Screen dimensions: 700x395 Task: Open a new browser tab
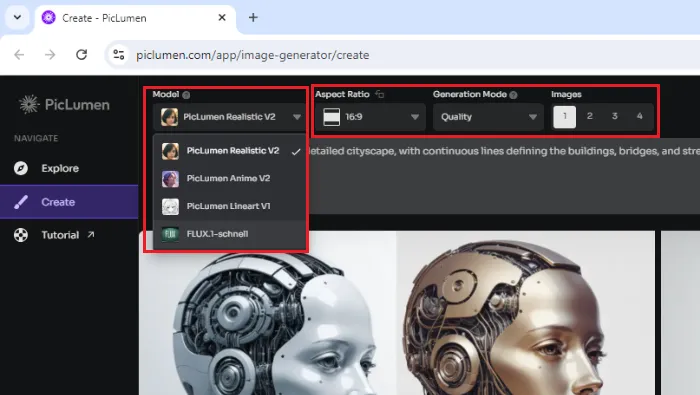pos(253,18)
